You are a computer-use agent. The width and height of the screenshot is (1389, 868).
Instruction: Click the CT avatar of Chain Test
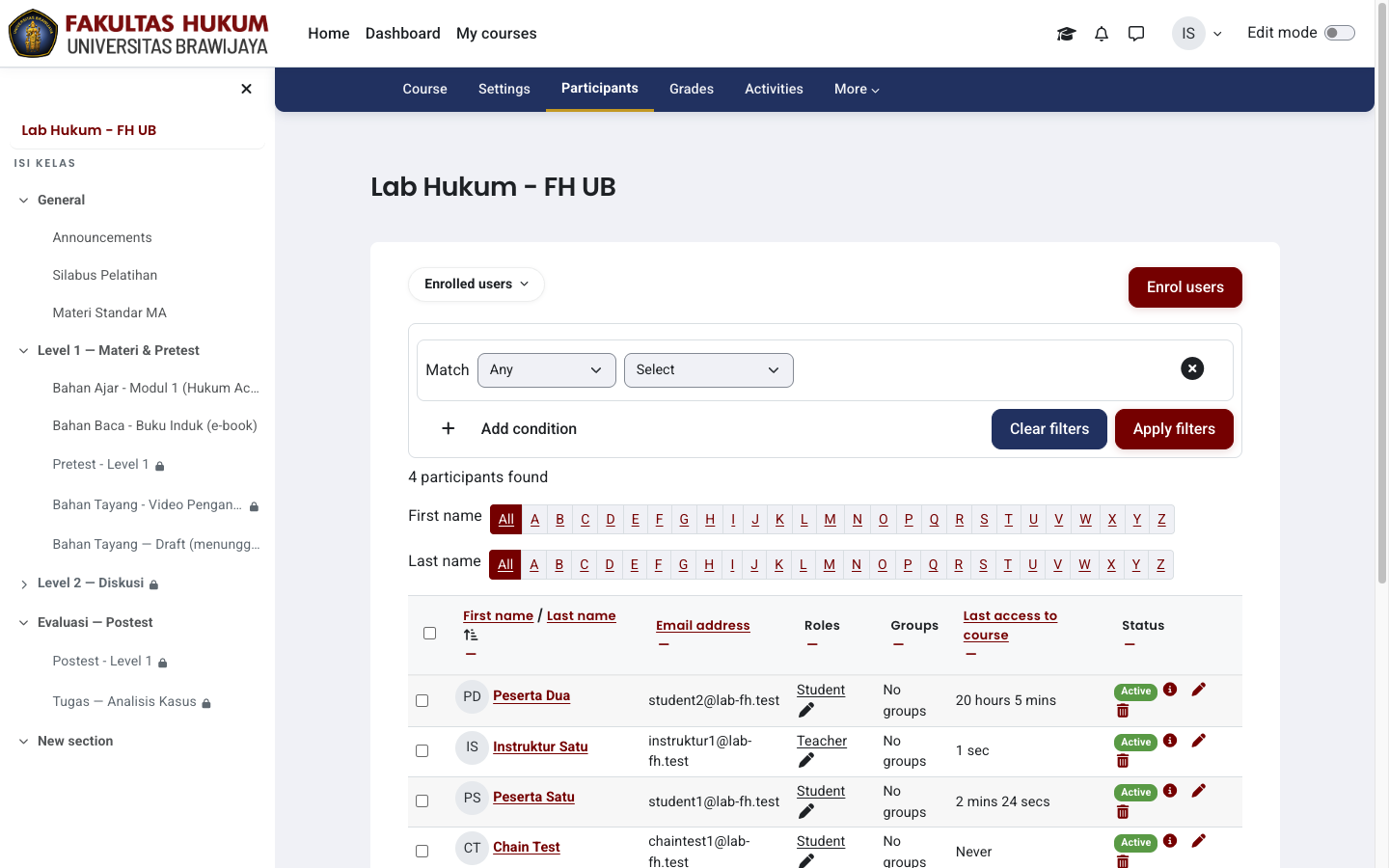pos(472,848)
